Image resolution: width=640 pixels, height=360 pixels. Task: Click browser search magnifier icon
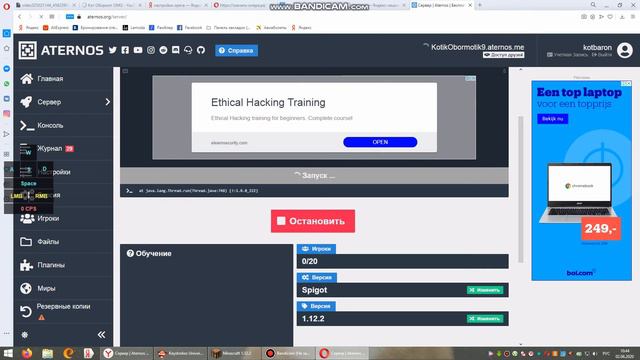[593, 5]
